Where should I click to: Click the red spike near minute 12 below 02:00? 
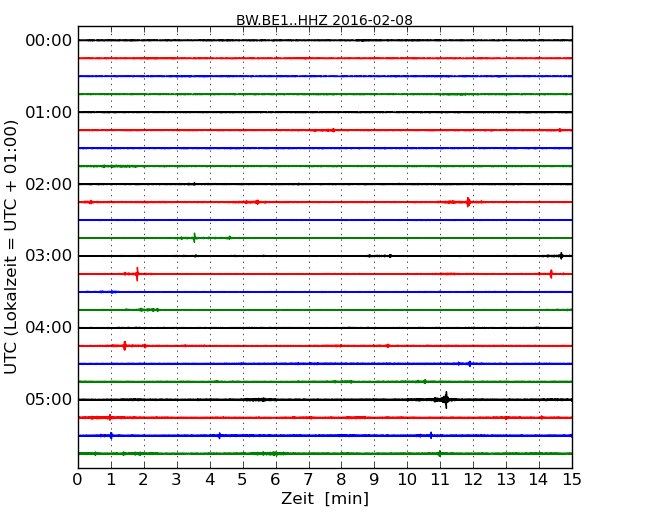coord(468,202)
